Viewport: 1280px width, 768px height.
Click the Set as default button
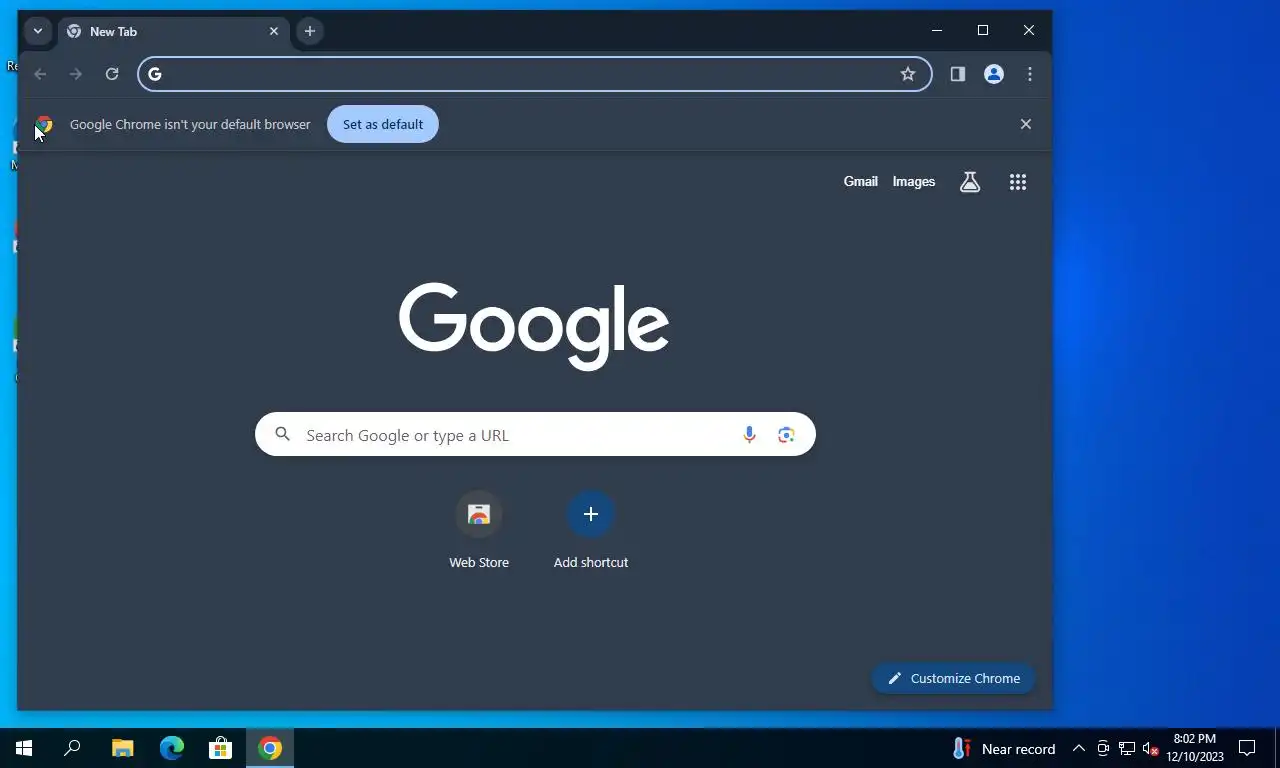(x=383, y=124)
